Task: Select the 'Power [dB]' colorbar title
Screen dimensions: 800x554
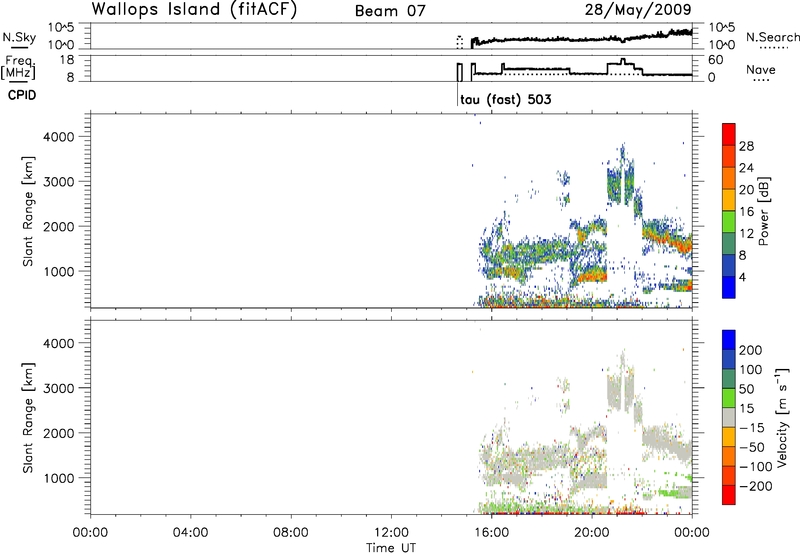Action: (x=763, y=211)
